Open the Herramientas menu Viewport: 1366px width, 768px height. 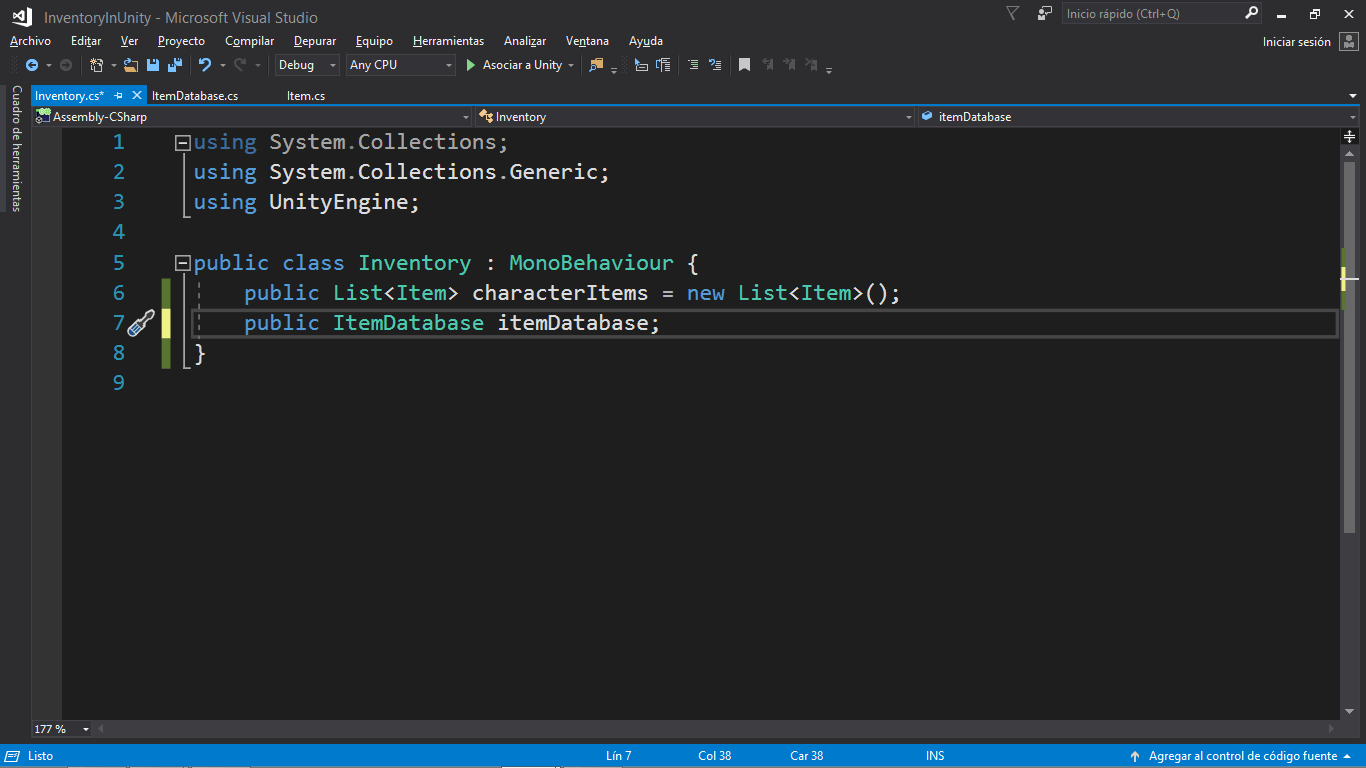(448, 41)
